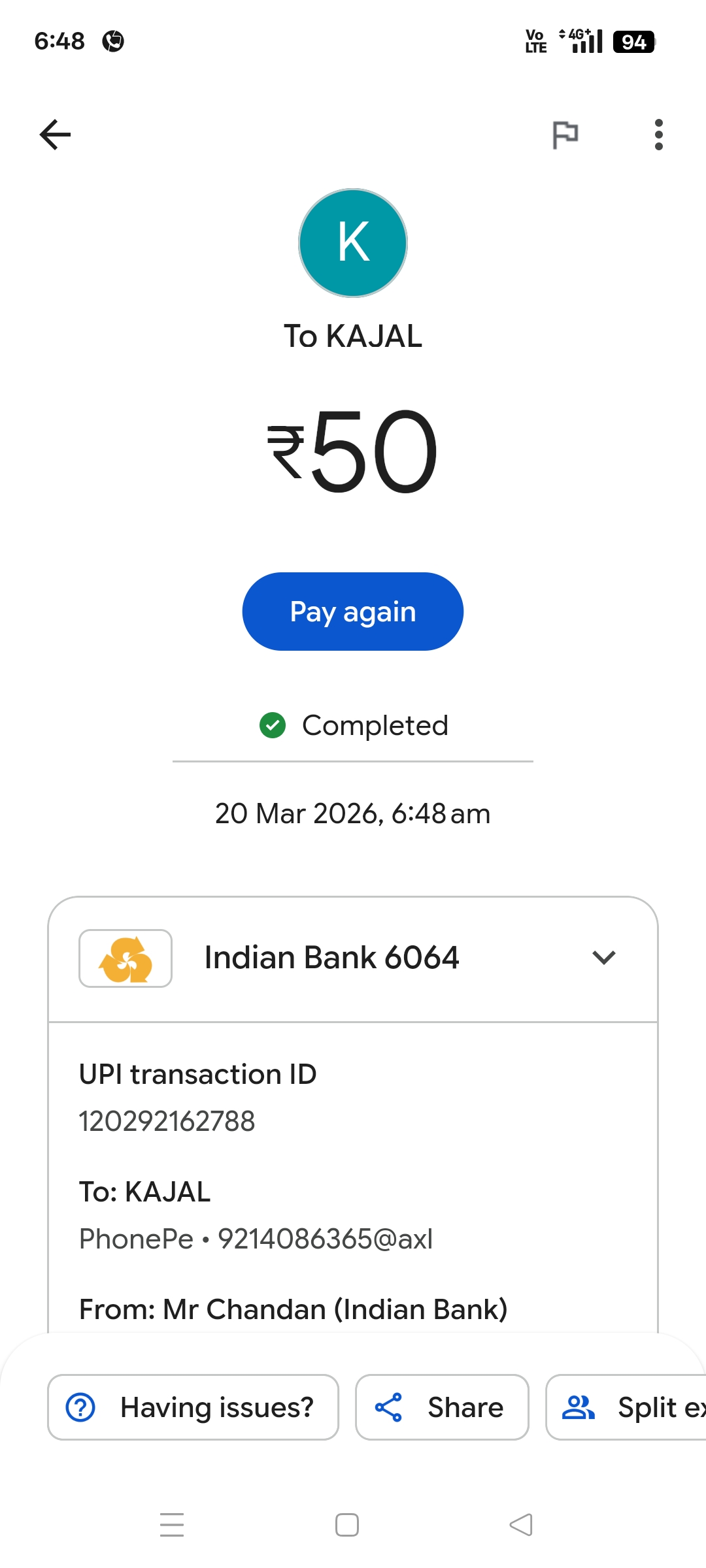Tap the Android home square button

(x=347, y=1525)
